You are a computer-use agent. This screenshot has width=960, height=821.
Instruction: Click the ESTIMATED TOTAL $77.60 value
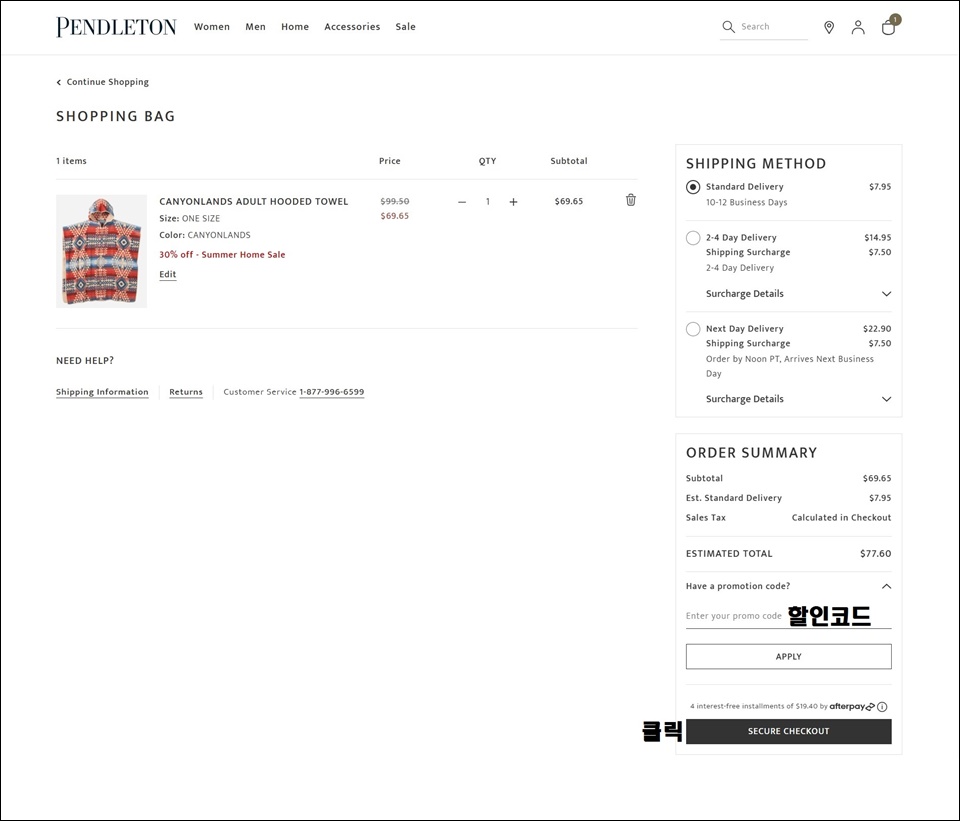876,553
